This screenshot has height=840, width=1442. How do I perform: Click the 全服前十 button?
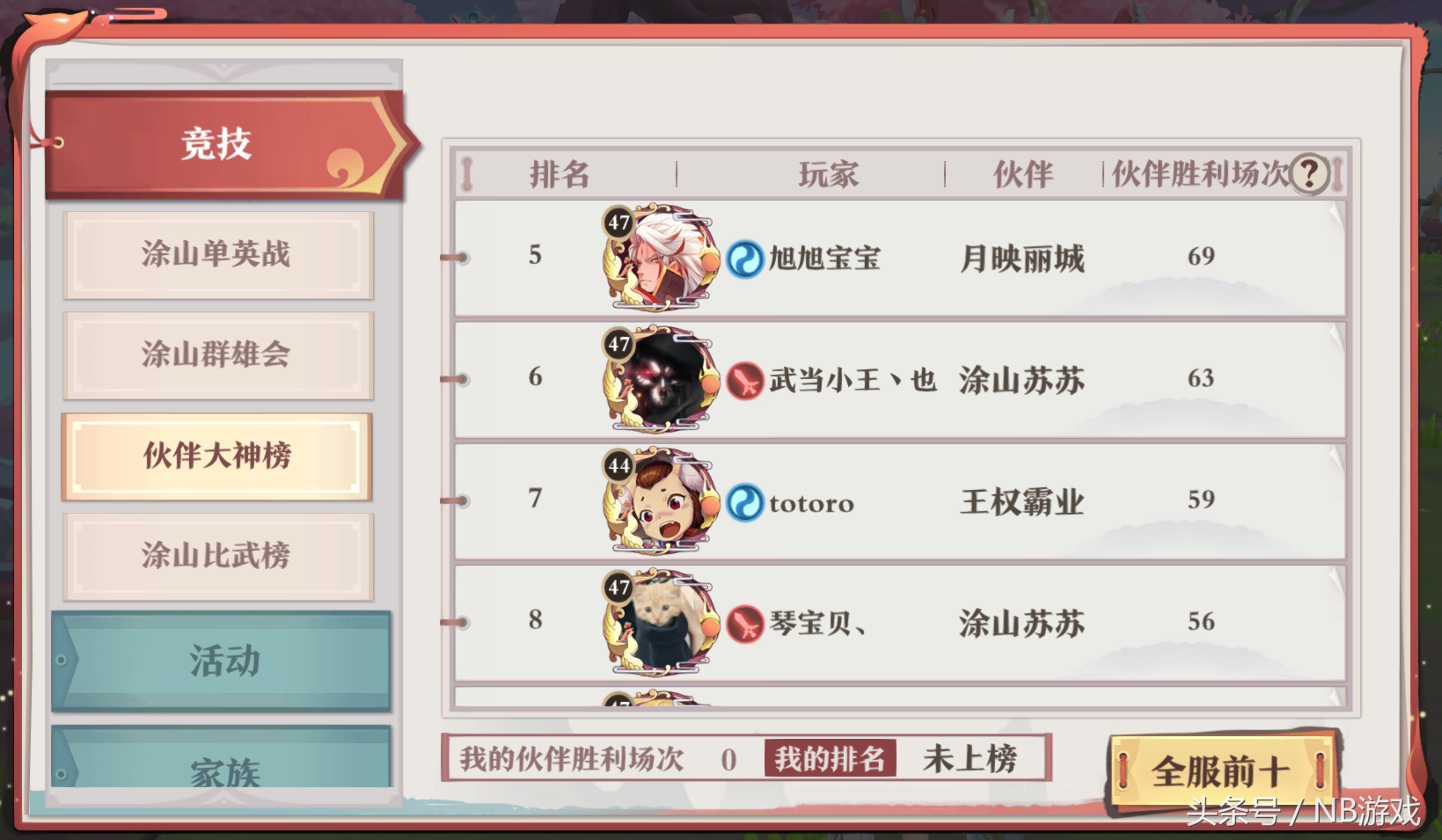(x=1221, y=771)
